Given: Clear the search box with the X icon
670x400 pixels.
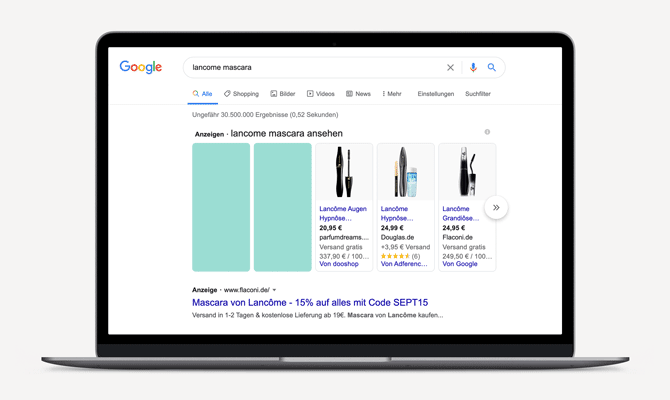Looking at the screenshot, I should click(450, 68).
